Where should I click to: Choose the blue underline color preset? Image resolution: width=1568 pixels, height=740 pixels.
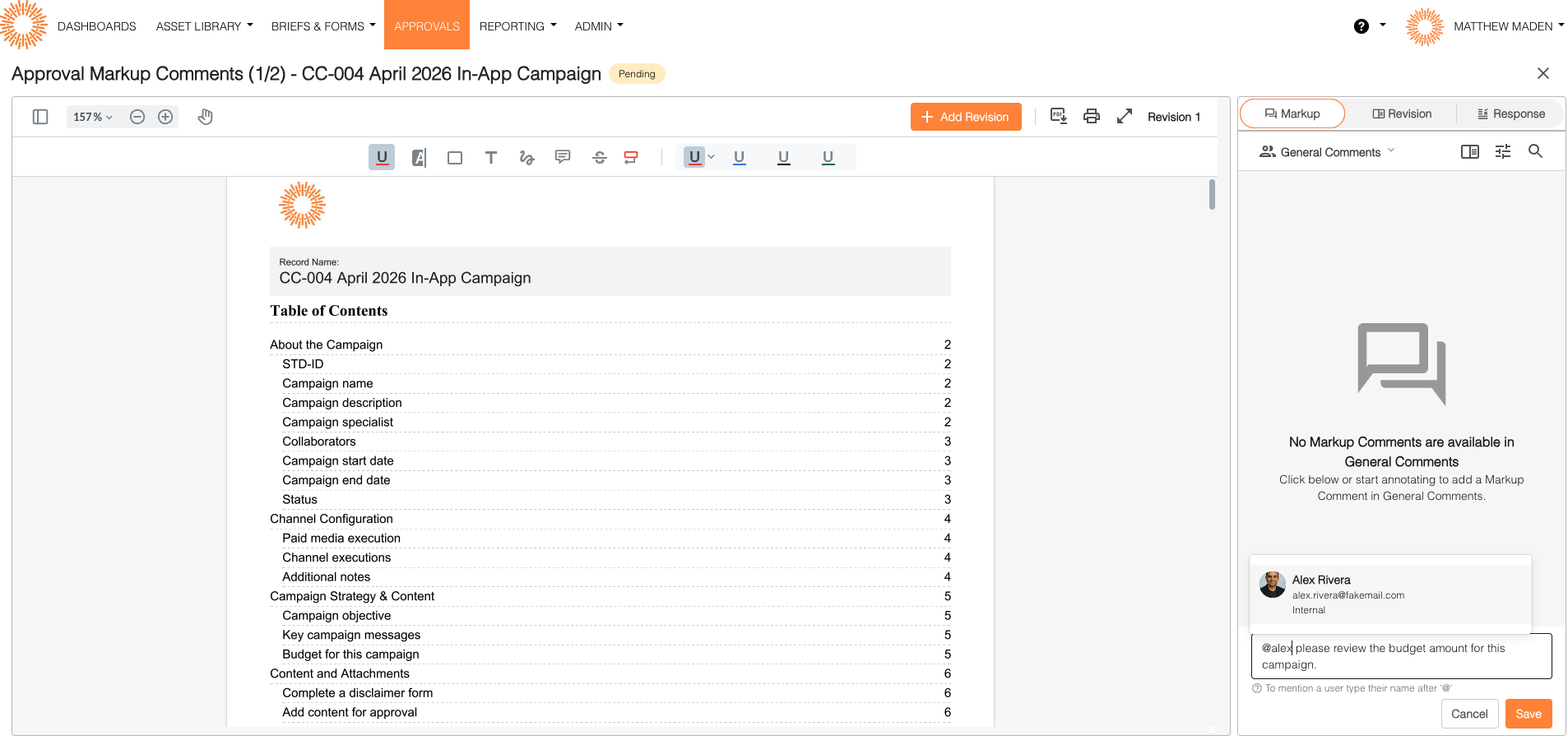click(740, 157)
